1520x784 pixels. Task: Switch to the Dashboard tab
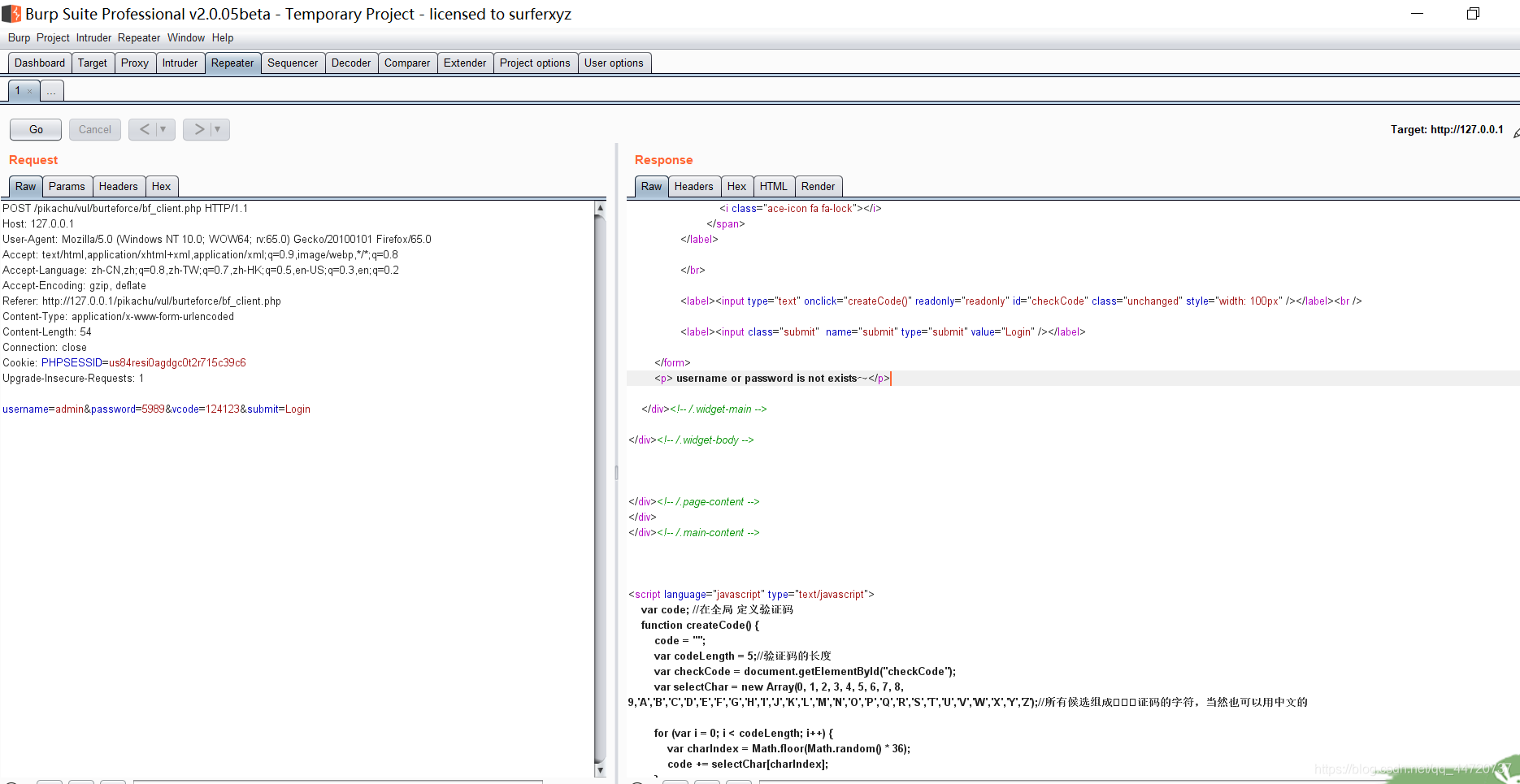40,63
